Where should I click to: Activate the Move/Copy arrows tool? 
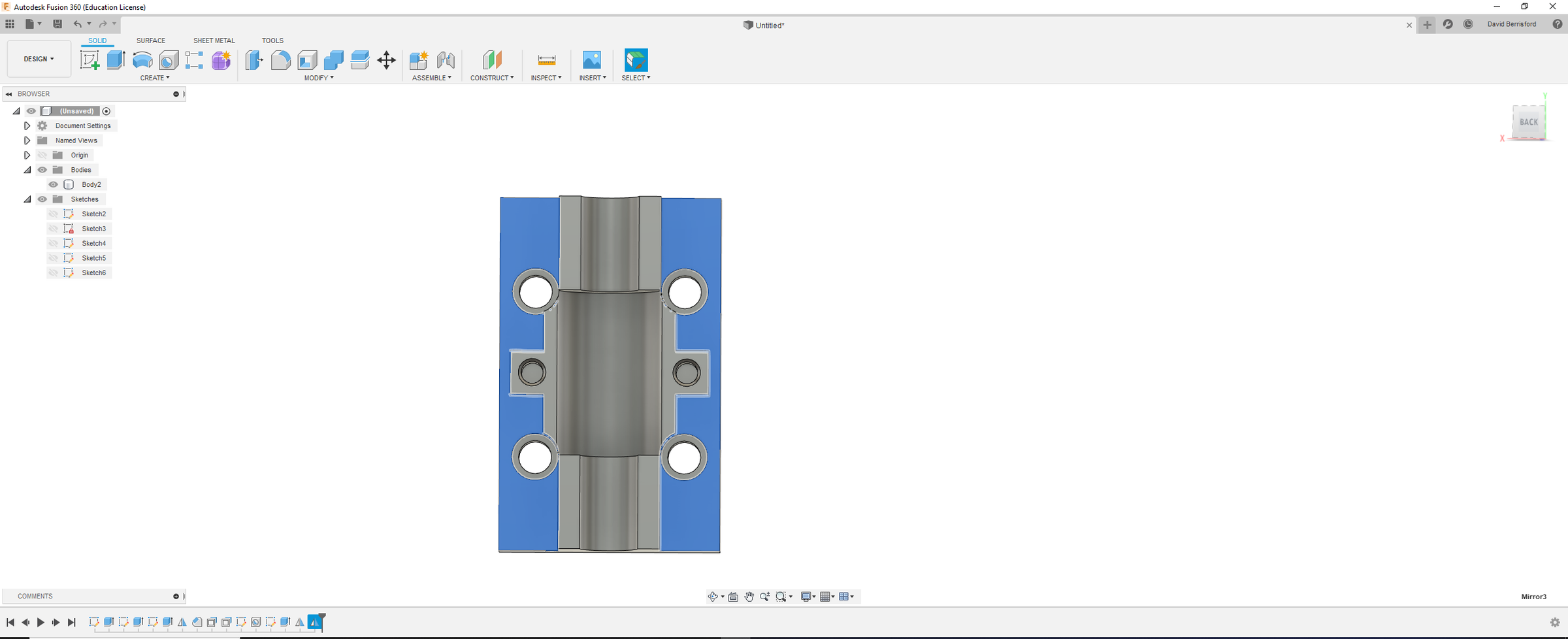(386, 60)
